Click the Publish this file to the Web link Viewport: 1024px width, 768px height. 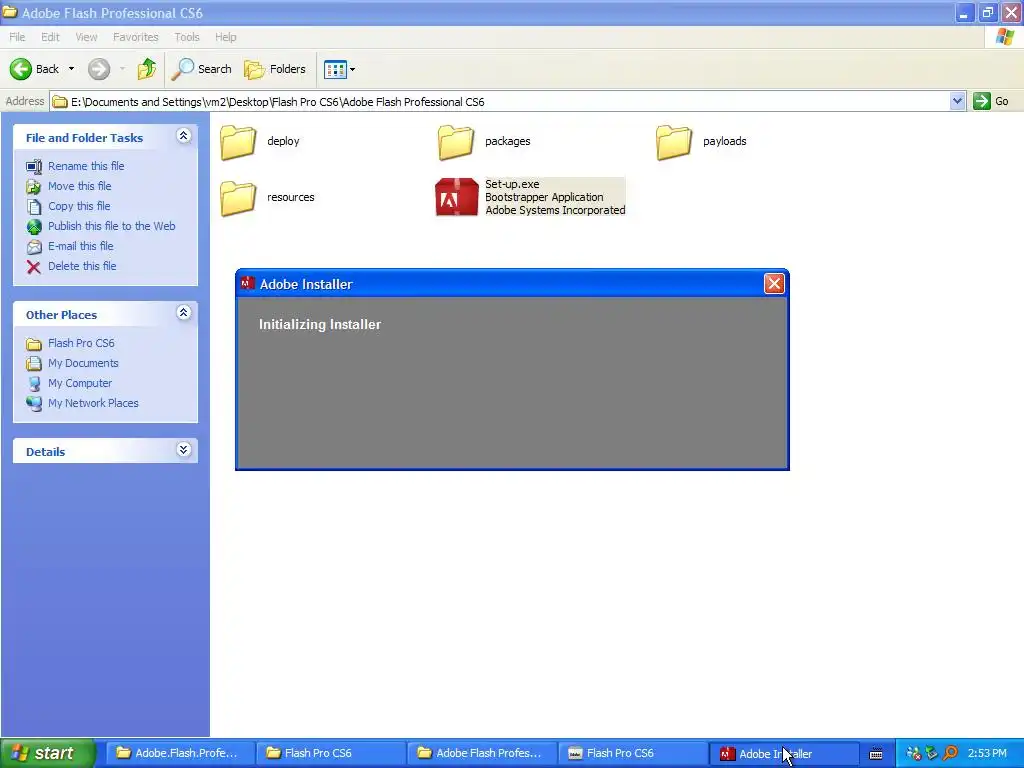pos(112,226)
